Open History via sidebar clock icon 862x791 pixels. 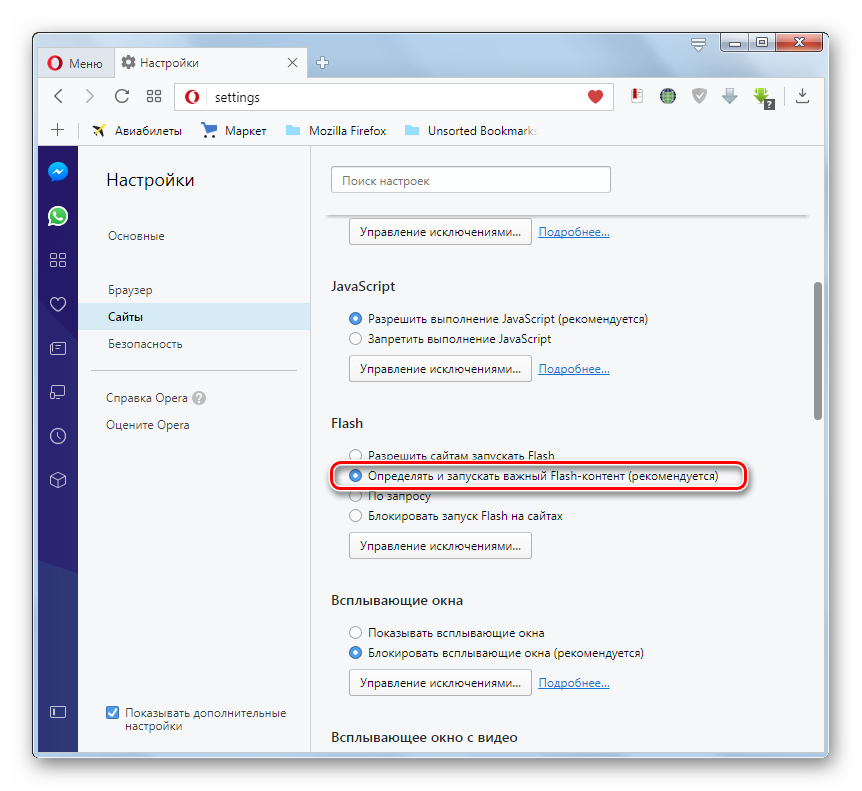tap(58, 436)
